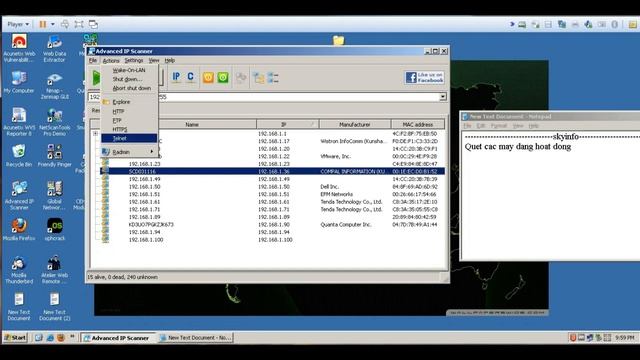Sort by Name column header
This screenshot has height=360, width=640.
[192, 124]
